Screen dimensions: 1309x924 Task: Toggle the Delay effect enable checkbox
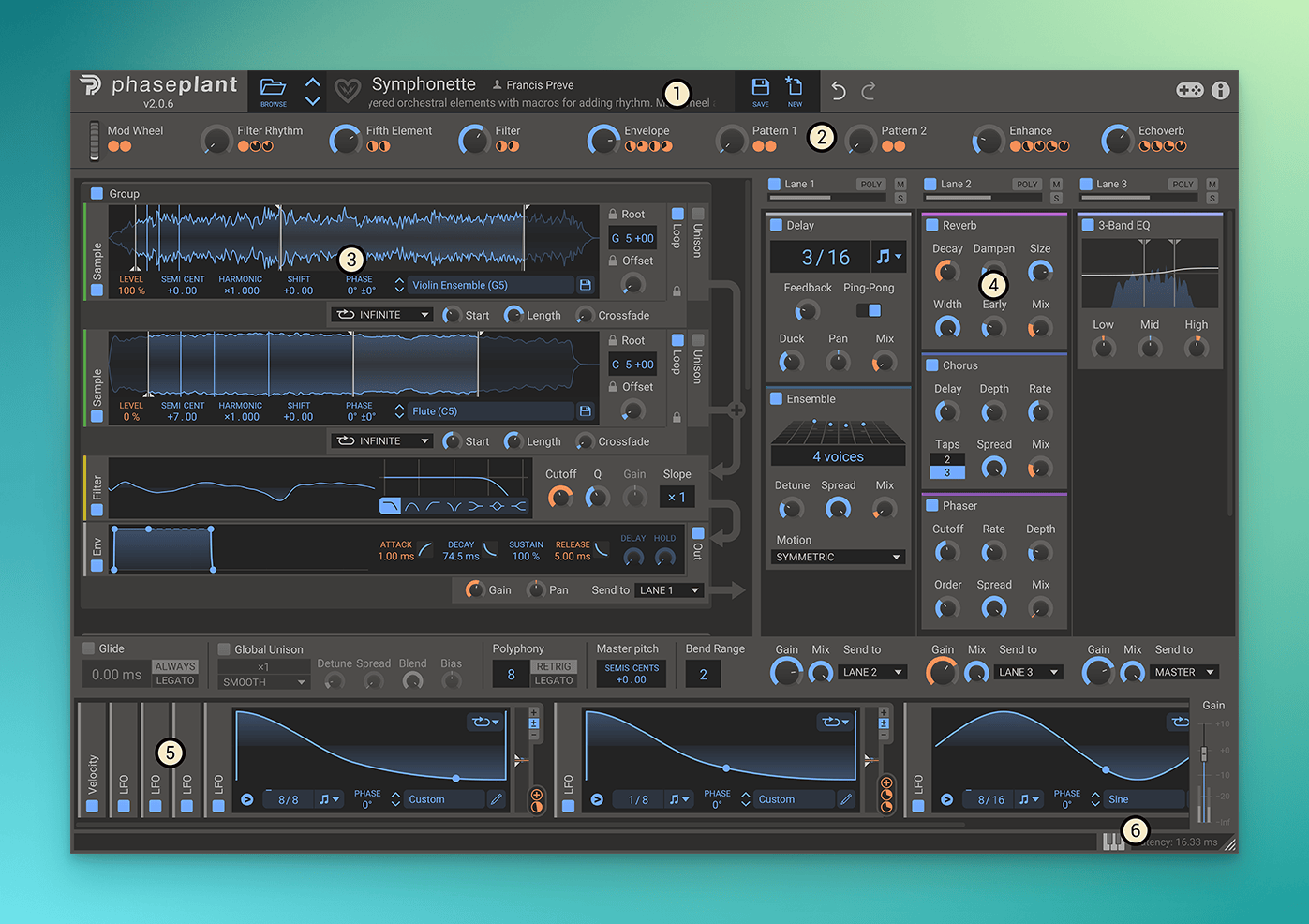[x=776, y=226]
